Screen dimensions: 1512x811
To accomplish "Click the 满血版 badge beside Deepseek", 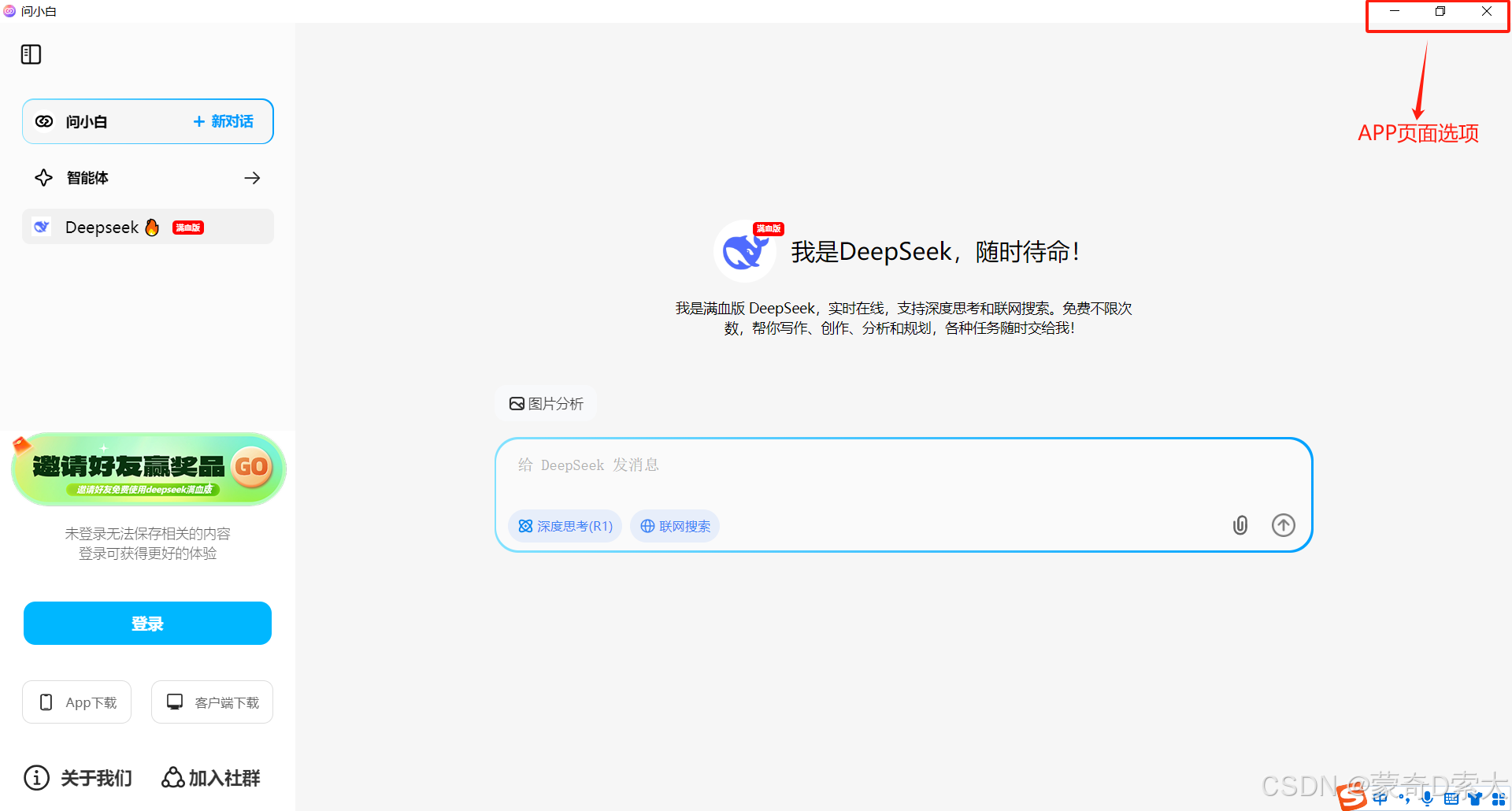I will click(x=188, y=228).
